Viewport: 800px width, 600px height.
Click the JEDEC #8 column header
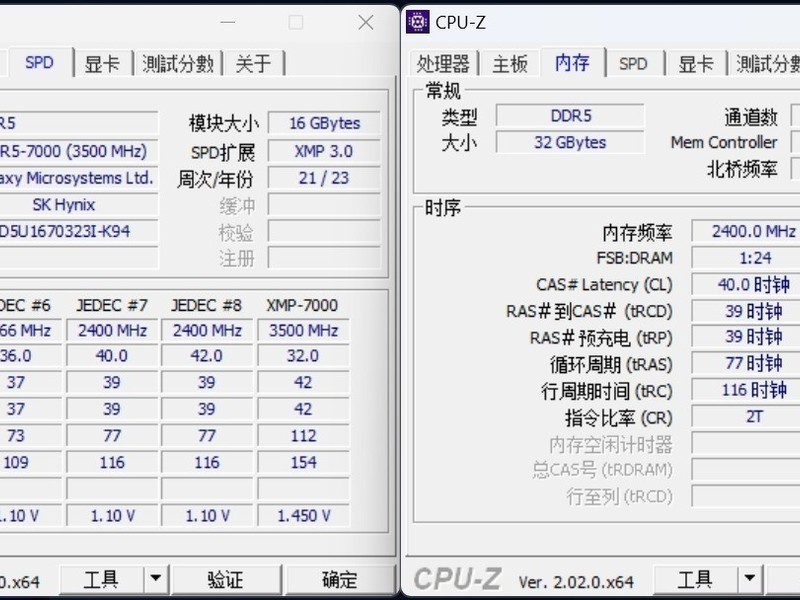pyautogui.click(x=207, y=305)
